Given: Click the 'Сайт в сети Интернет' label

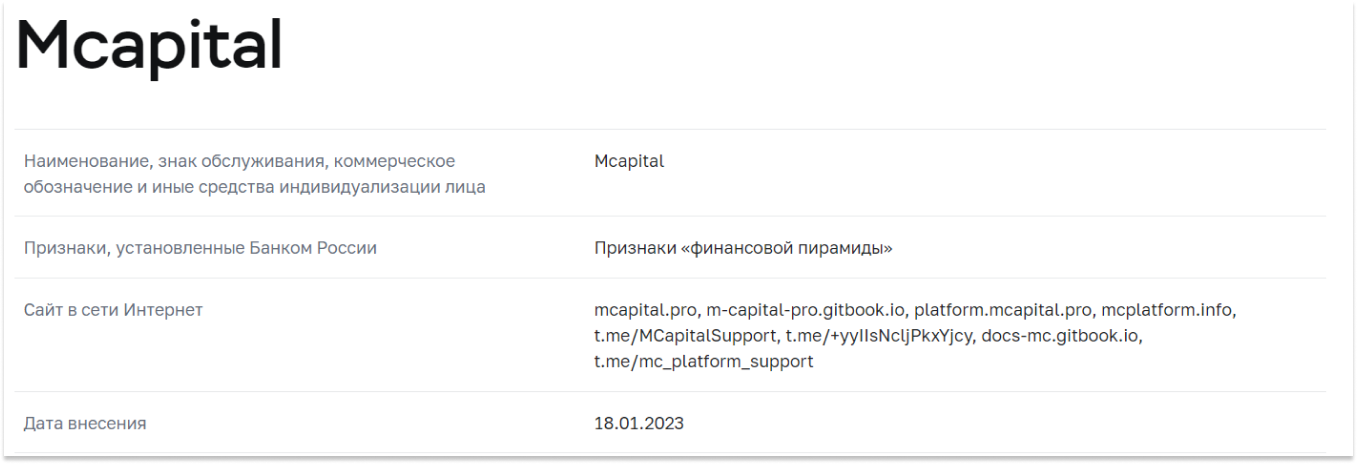Looking at the screenshot, I should click(x=113, y=310).
